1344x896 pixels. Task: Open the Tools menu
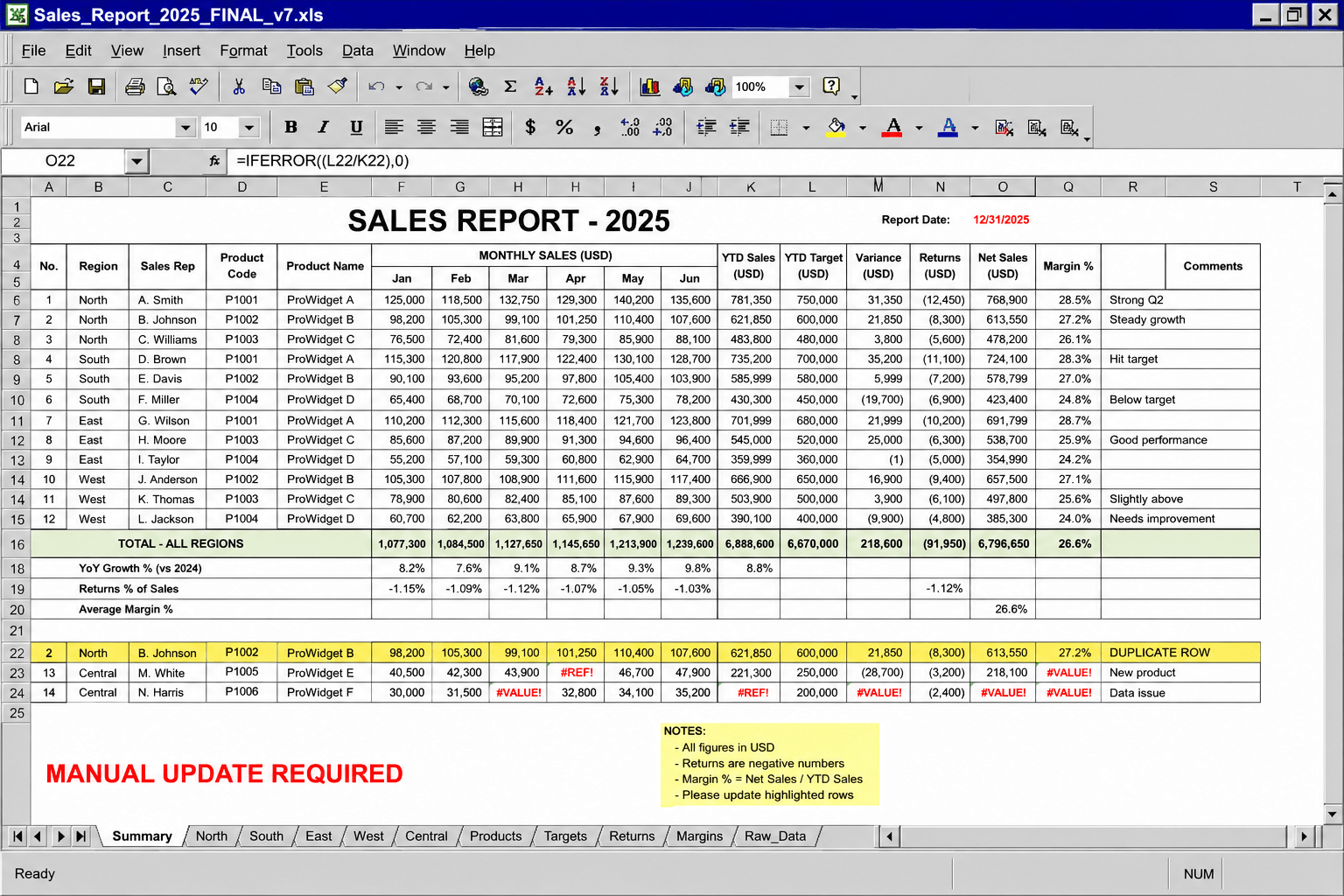point(304,51)
